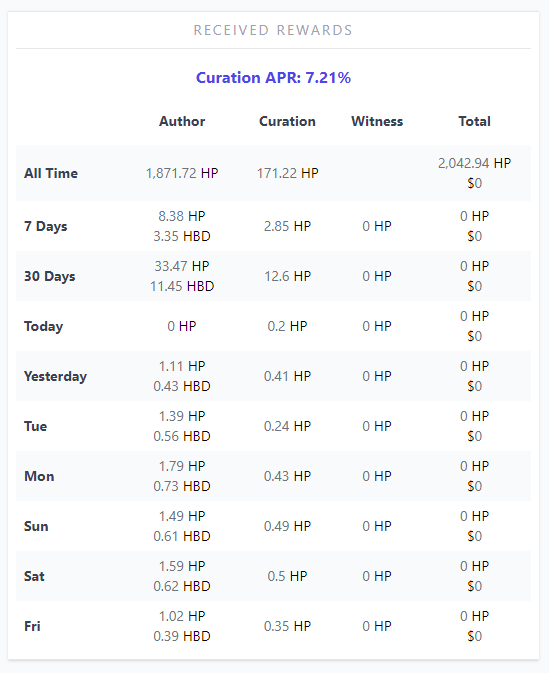Click the 171.22 HP all-time curation value
Image resolution: width=549 pixels, height=673 pixels.
click(x=288, y=173)
